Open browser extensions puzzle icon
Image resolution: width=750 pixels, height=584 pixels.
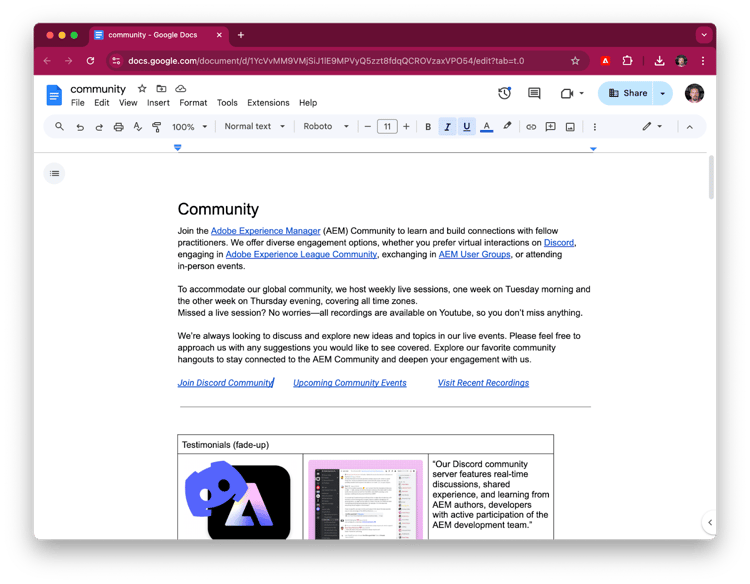(x=627, y=61)
